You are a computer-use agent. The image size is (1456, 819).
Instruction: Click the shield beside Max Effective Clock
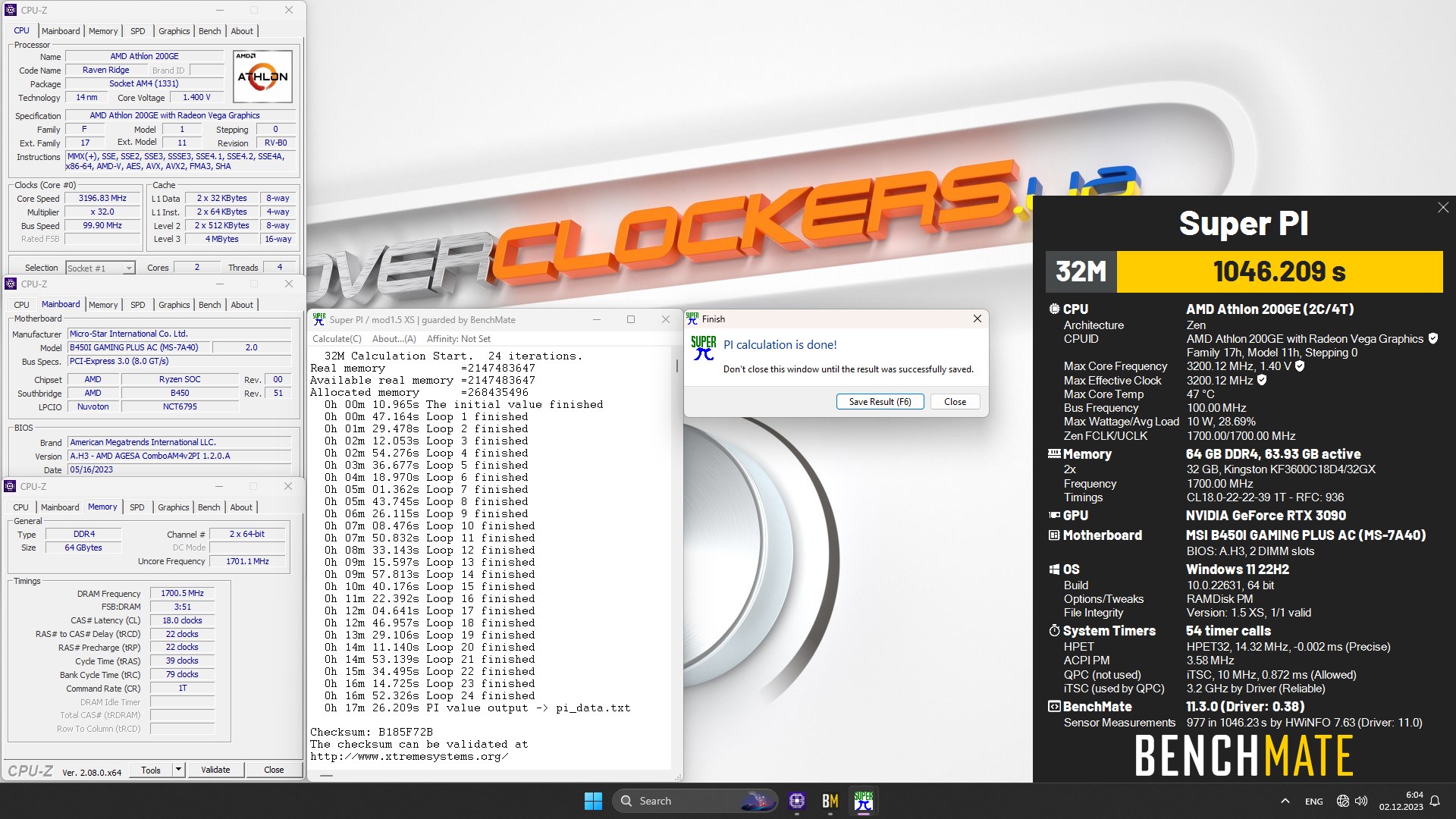pyautogui.click(x=1262, y=380)
